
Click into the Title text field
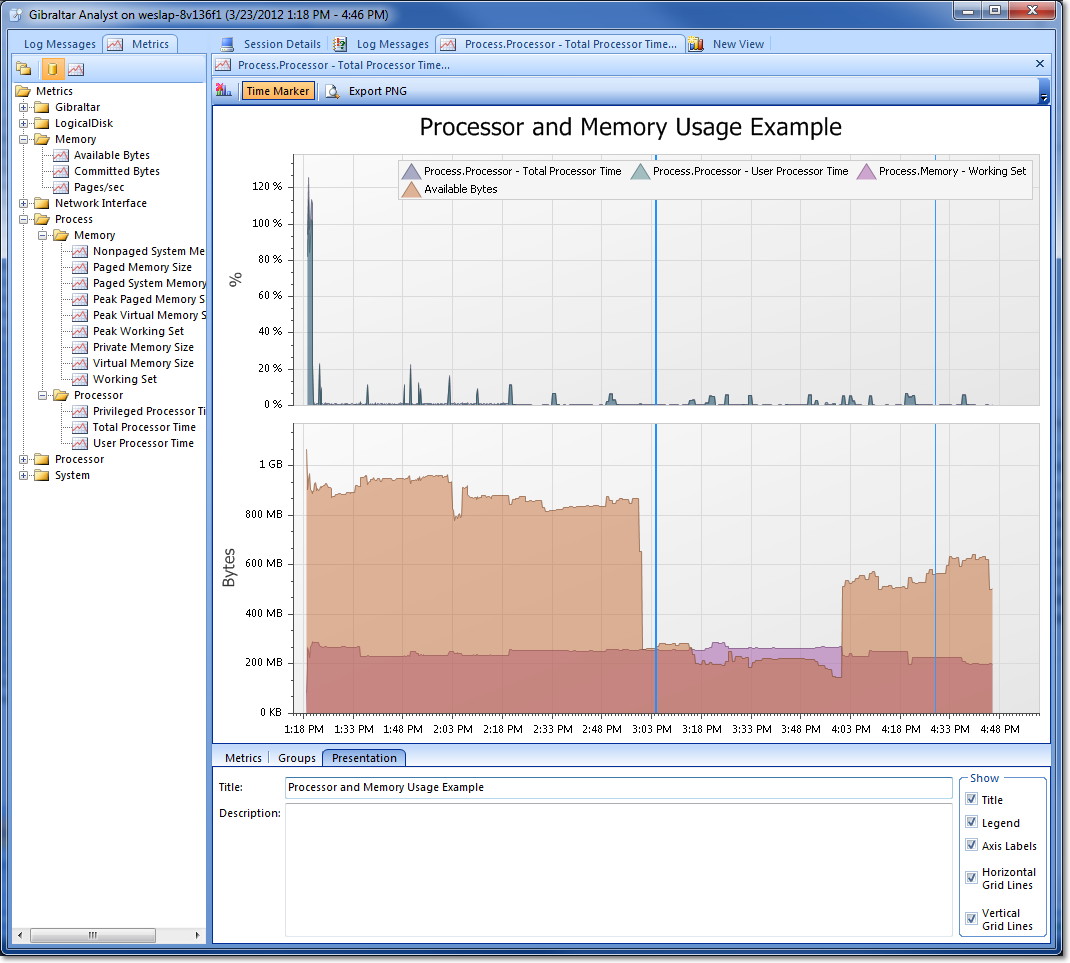pyautogui.click(x=617, y=788)
